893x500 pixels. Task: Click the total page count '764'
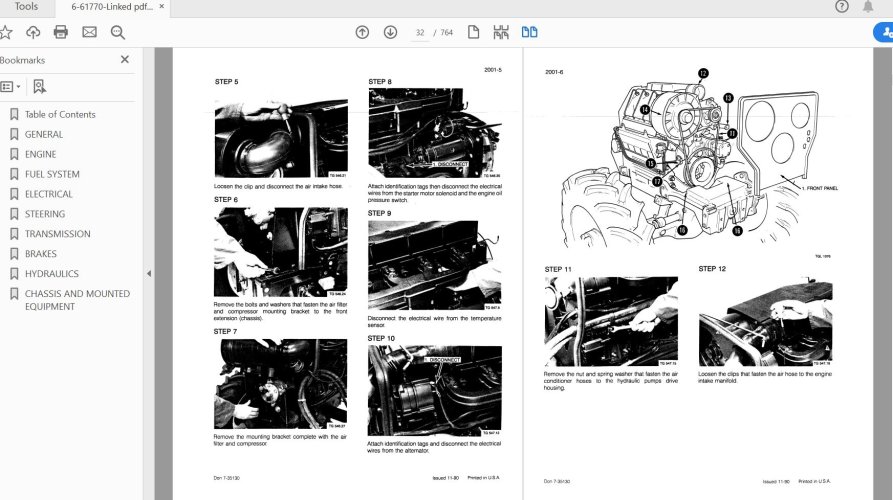pyautogui.click(x=446, y=32)
